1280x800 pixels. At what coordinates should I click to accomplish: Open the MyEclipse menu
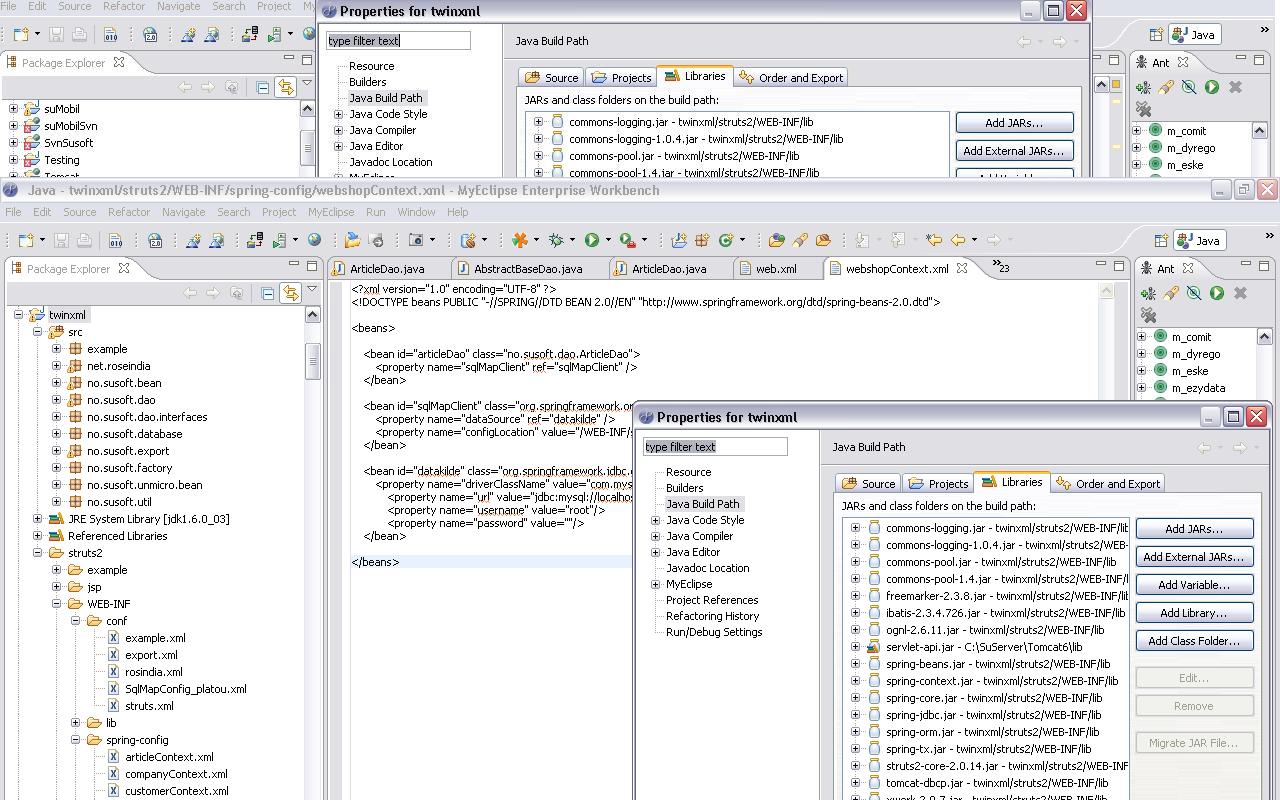tap(330, 212)
